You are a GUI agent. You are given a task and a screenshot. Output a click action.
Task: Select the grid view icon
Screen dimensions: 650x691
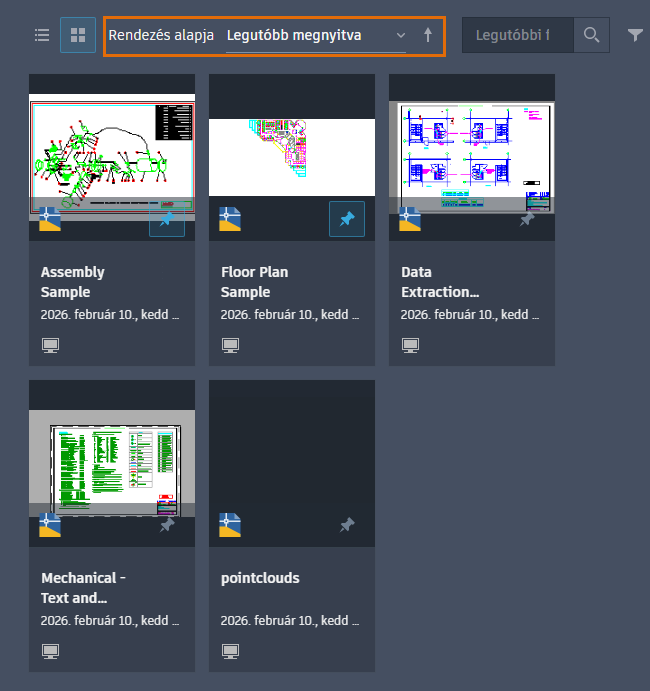click(x=78, y=35)
